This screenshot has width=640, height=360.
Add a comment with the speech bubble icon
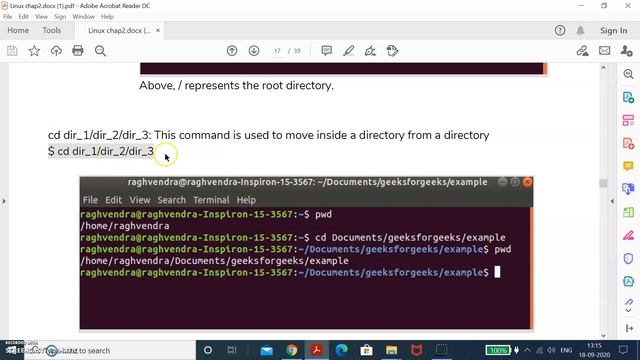click(x=327, y=51)
